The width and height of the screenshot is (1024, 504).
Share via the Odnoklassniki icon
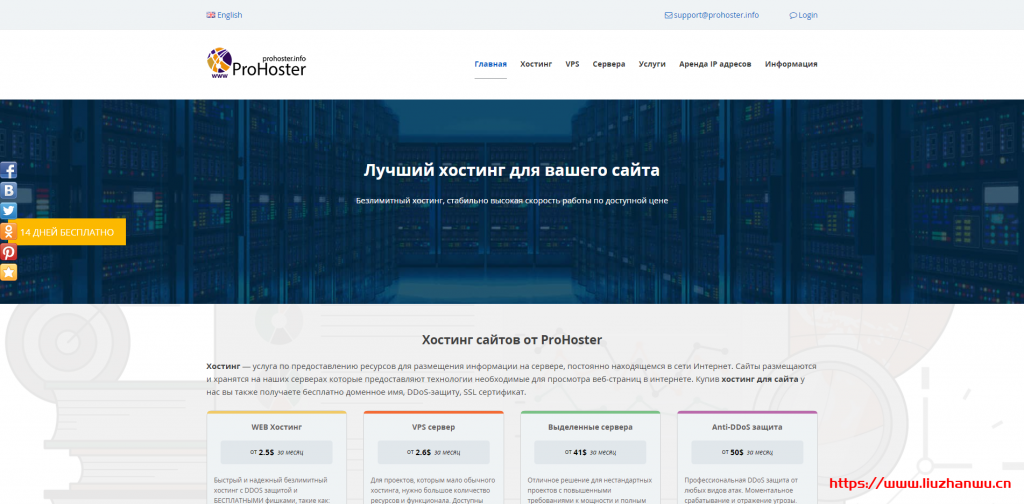(x=8, y=231)
